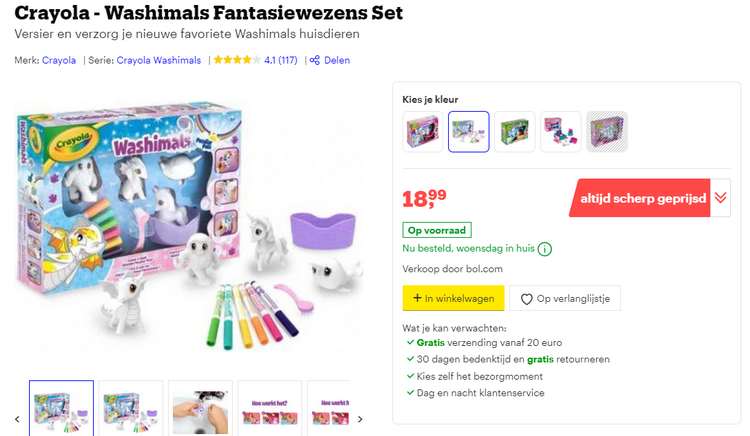Viewport: 750px width, 436px height.
Task: Expand the red double-chevron price details
Action: tap(720, 198)
